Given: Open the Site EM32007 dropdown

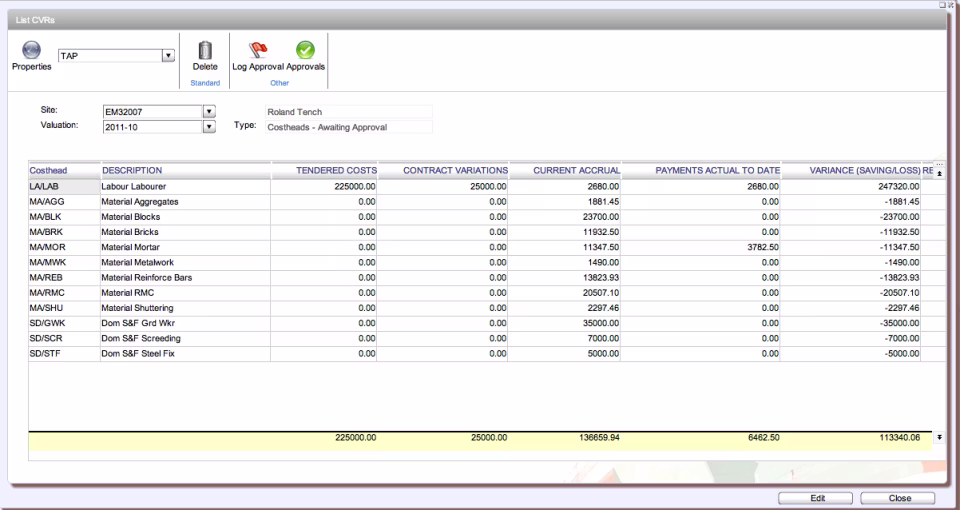Looking at the screenshot, I should pyautogui.click(x=209, y=112).
